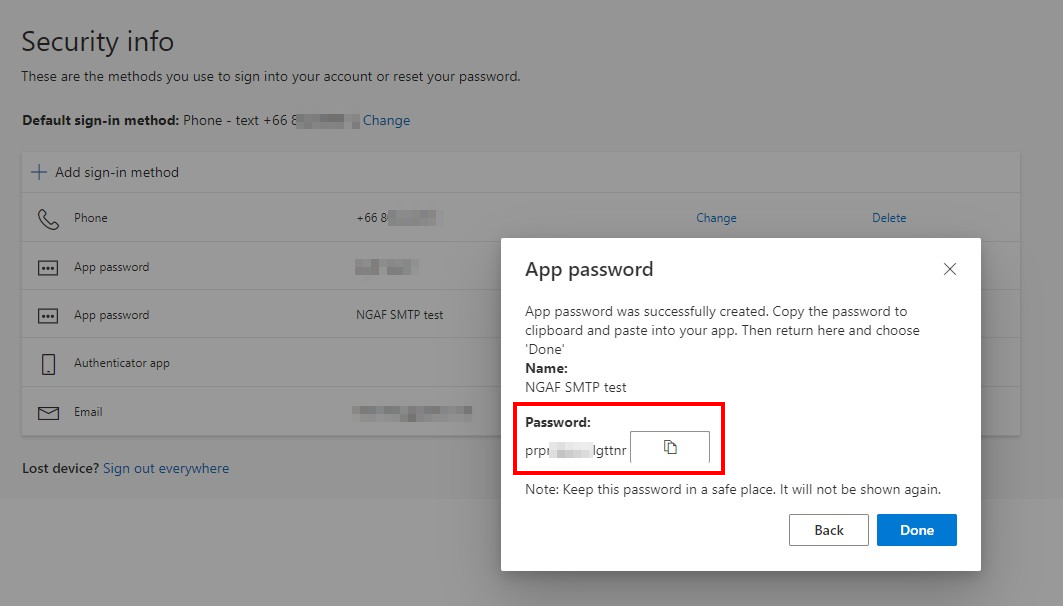Click the plus icon for adding sign-in method
This screenshot has height=606, width=1063.
click(39, 172)
